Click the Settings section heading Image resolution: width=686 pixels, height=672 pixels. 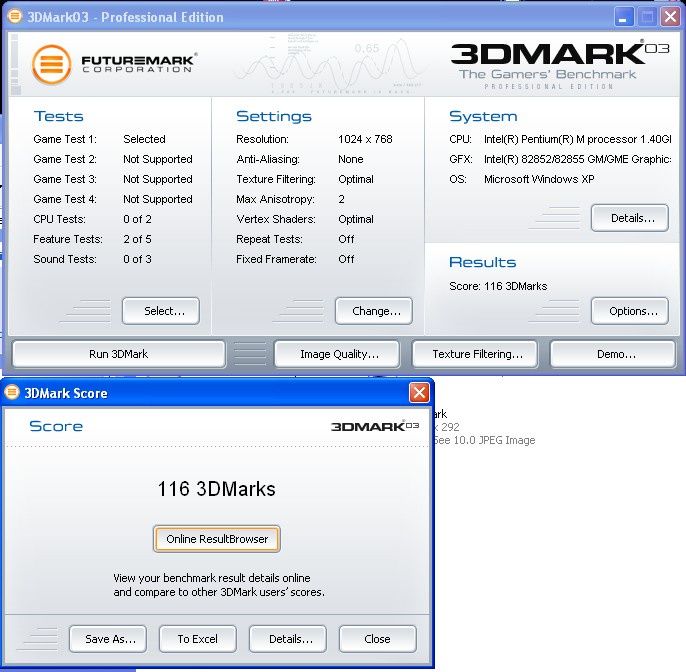[274, 116]
